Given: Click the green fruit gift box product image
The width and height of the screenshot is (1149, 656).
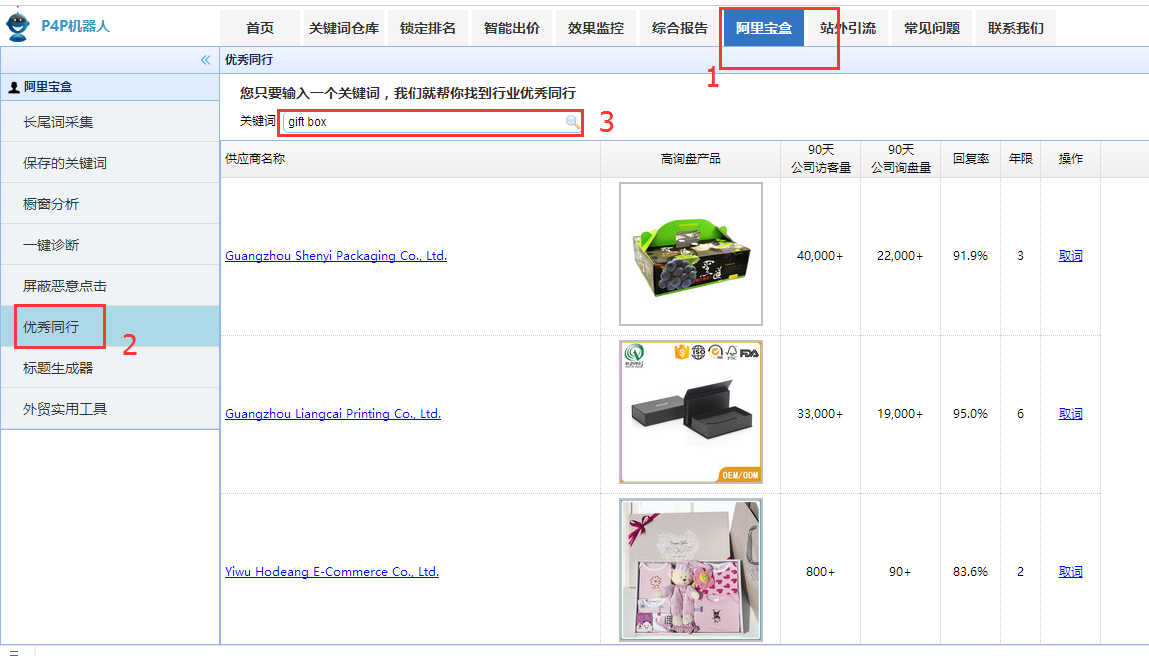Looking at the screenshot, I should click(691, 254).
